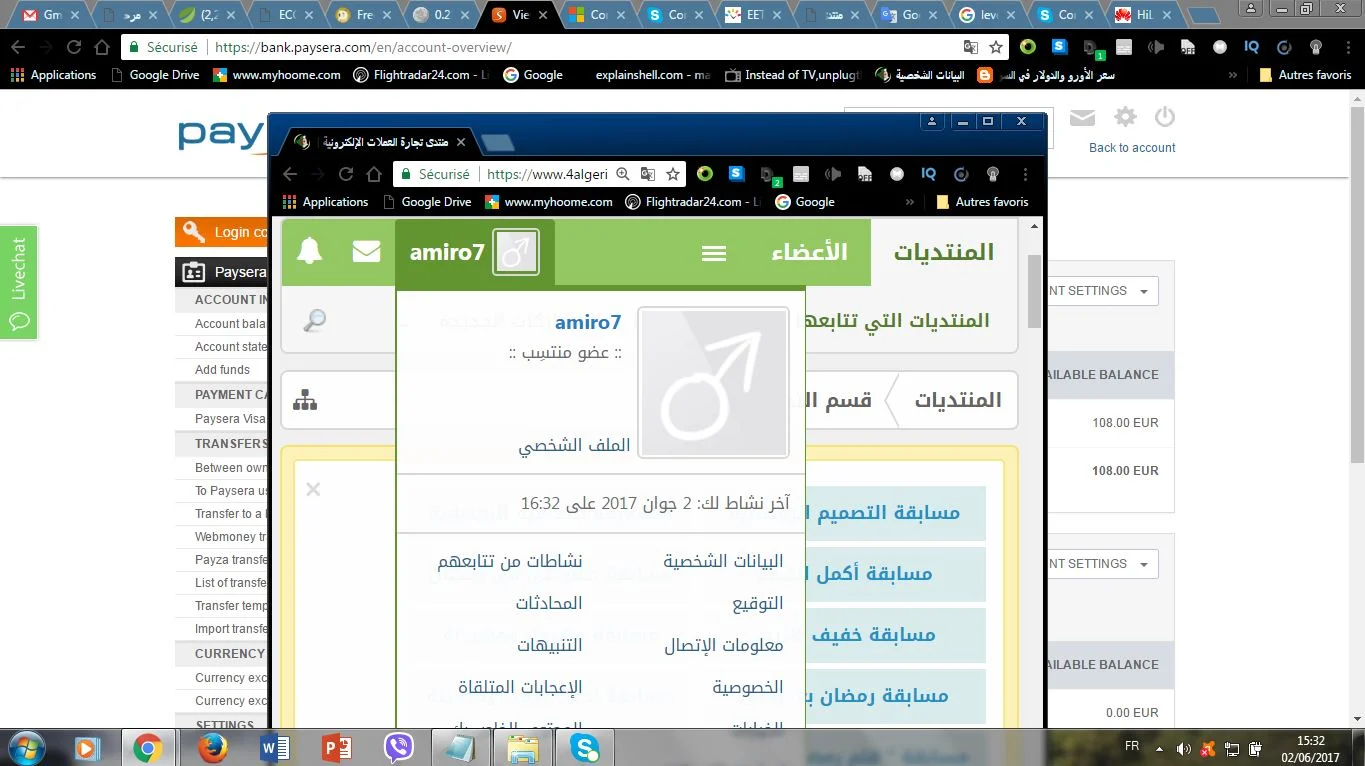Viewport: 1365px width, 766px height.
Task: Open the hamburger menu beside الأعضاء
Action: tap(714, 253)
